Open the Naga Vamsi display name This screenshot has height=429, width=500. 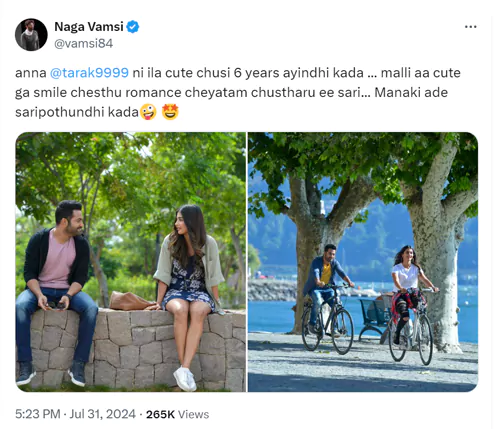point(89,27)
